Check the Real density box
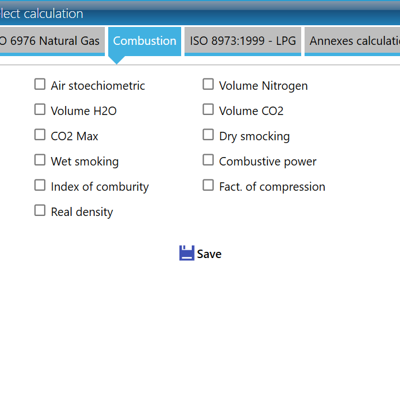 click(x=40, y=211)
